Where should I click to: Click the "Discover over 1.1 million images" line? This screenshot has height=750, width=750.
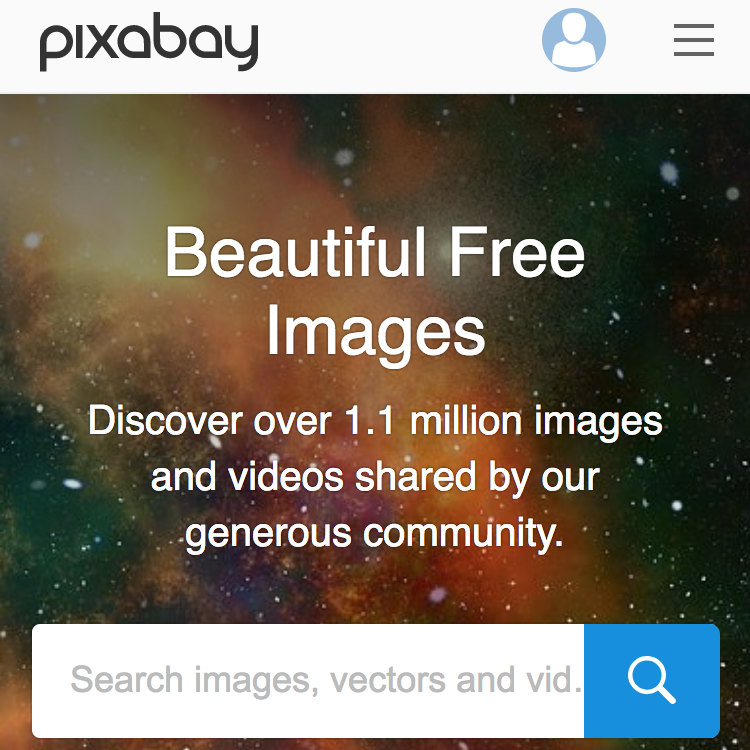375,421
